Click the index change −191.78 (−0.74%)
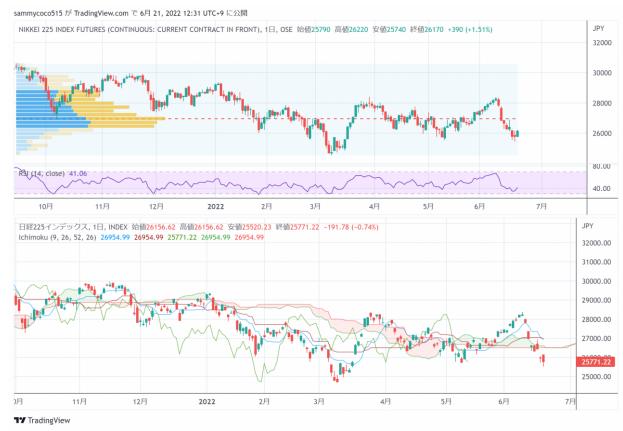Image resolution: width=623 pixels, height=431 pixels. click(351, 227)
